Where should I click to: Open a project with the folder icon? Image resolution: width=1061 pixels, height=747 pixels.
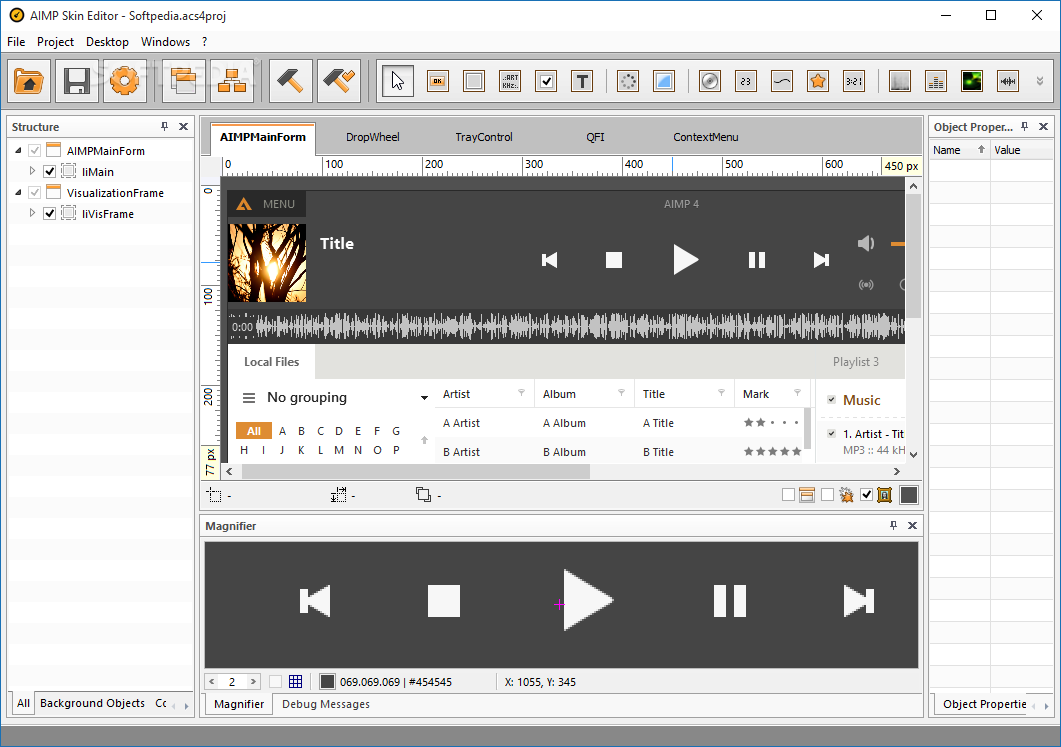coord(29,81)
